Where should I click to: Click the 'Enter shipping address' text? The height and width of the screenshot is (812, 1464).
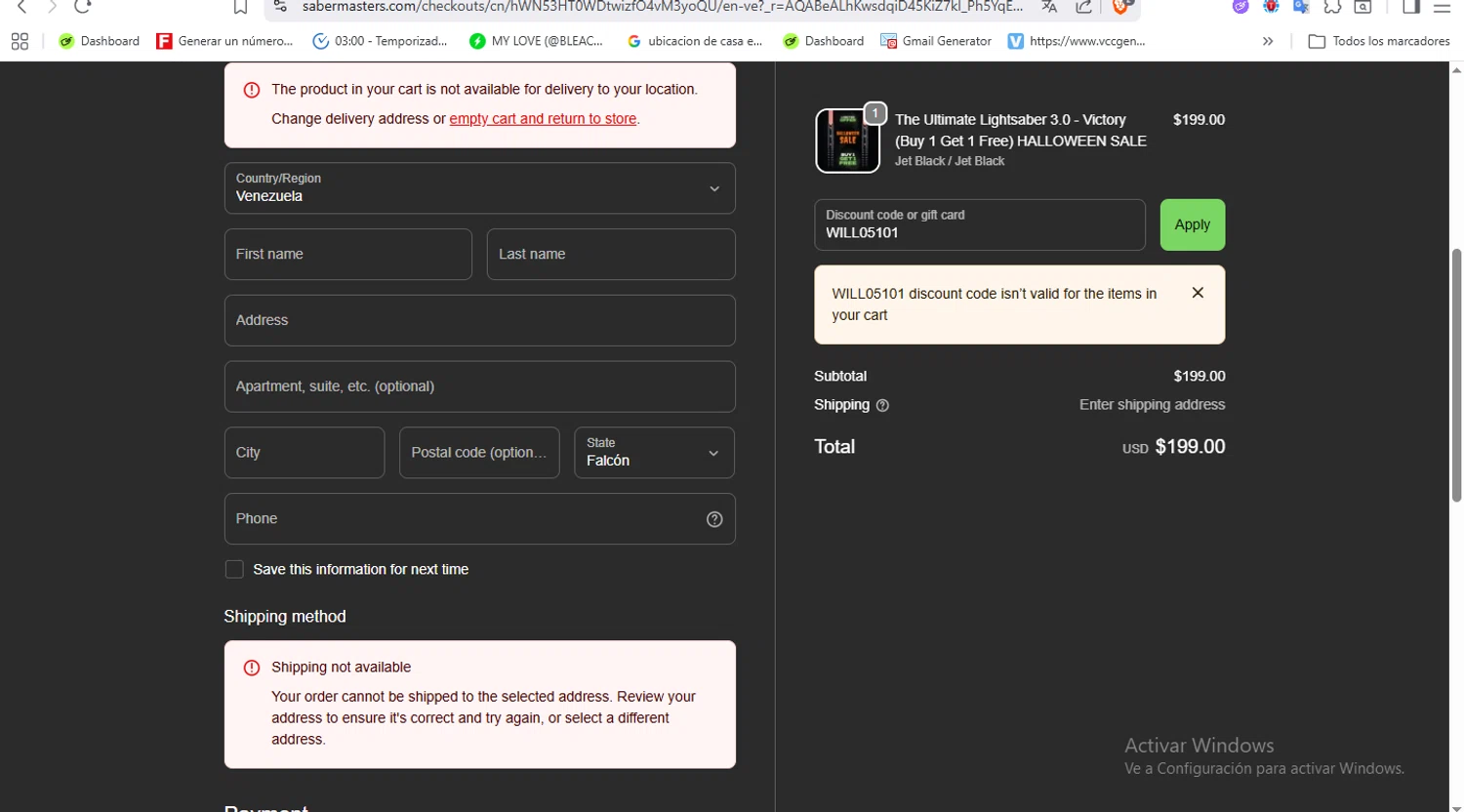[x=1152, y=405]
